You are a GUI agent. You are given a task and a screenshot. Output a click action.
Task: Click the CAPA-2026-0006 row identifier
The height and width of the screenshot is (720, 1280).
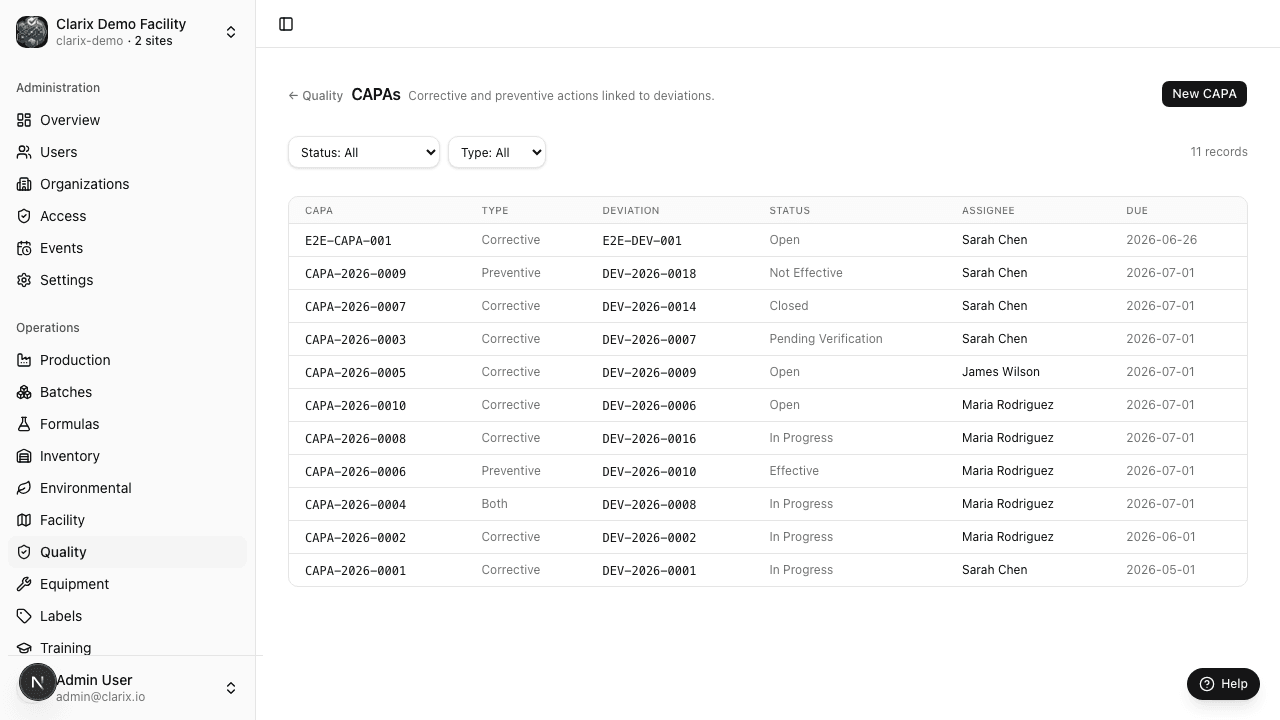pos(355,471)
